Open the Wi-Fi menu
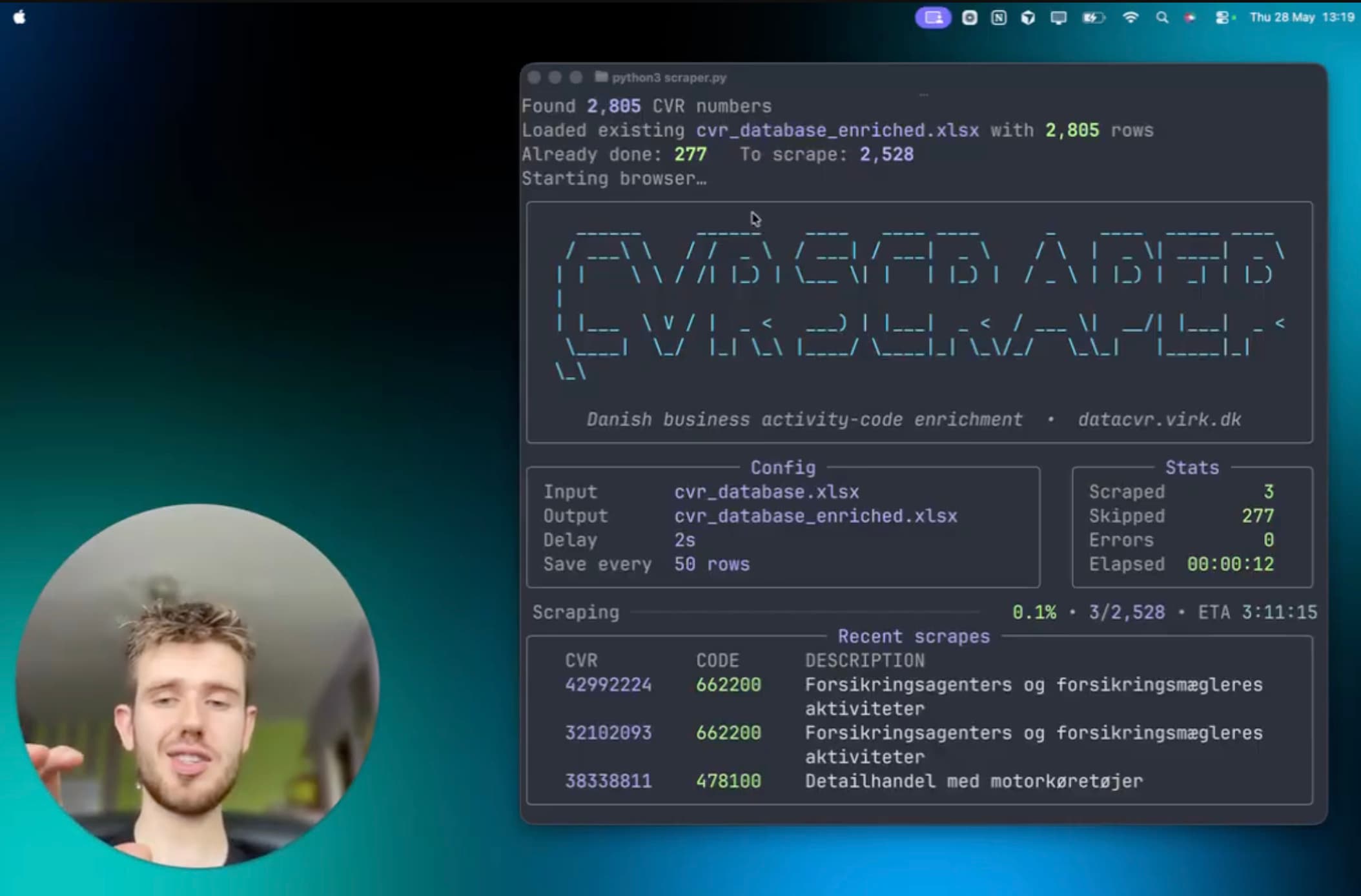 pyautogui.click(x=1131, y=18)
